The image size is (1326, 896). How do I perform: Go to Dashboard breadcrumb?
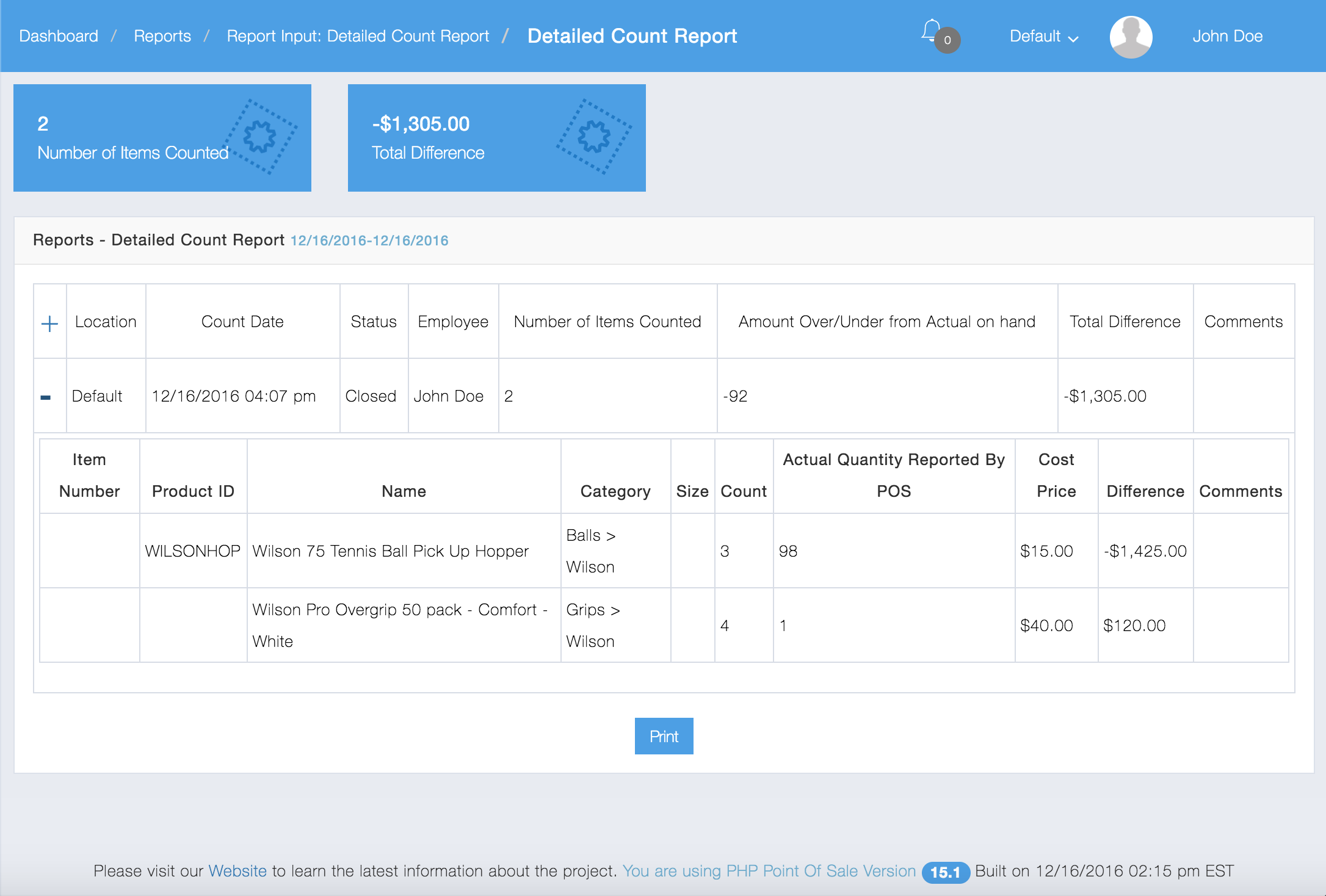[59, 37]
